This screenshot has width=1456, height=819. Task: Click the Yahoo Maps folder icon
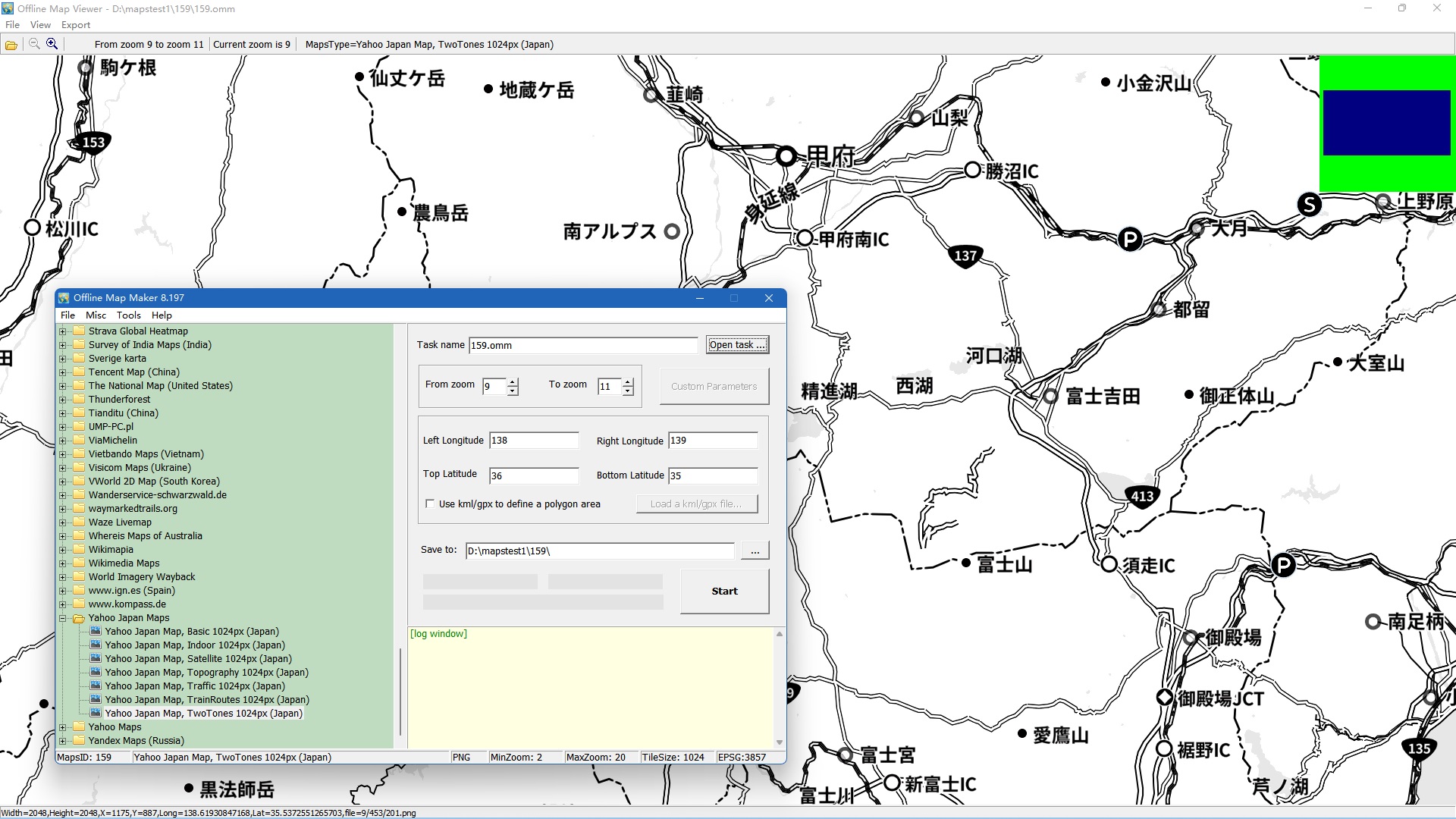pyautogui.click(x=79, y=727)
